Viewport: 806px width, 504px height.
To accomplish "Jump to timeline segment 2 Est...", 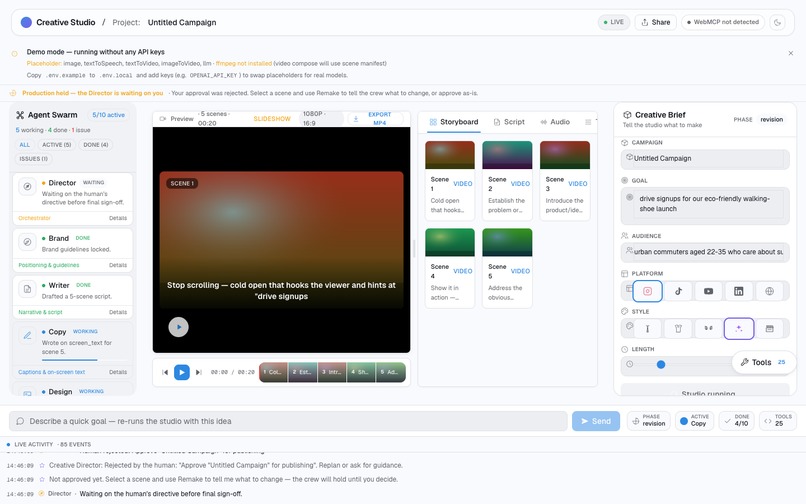I will click(x=302, y=372).
